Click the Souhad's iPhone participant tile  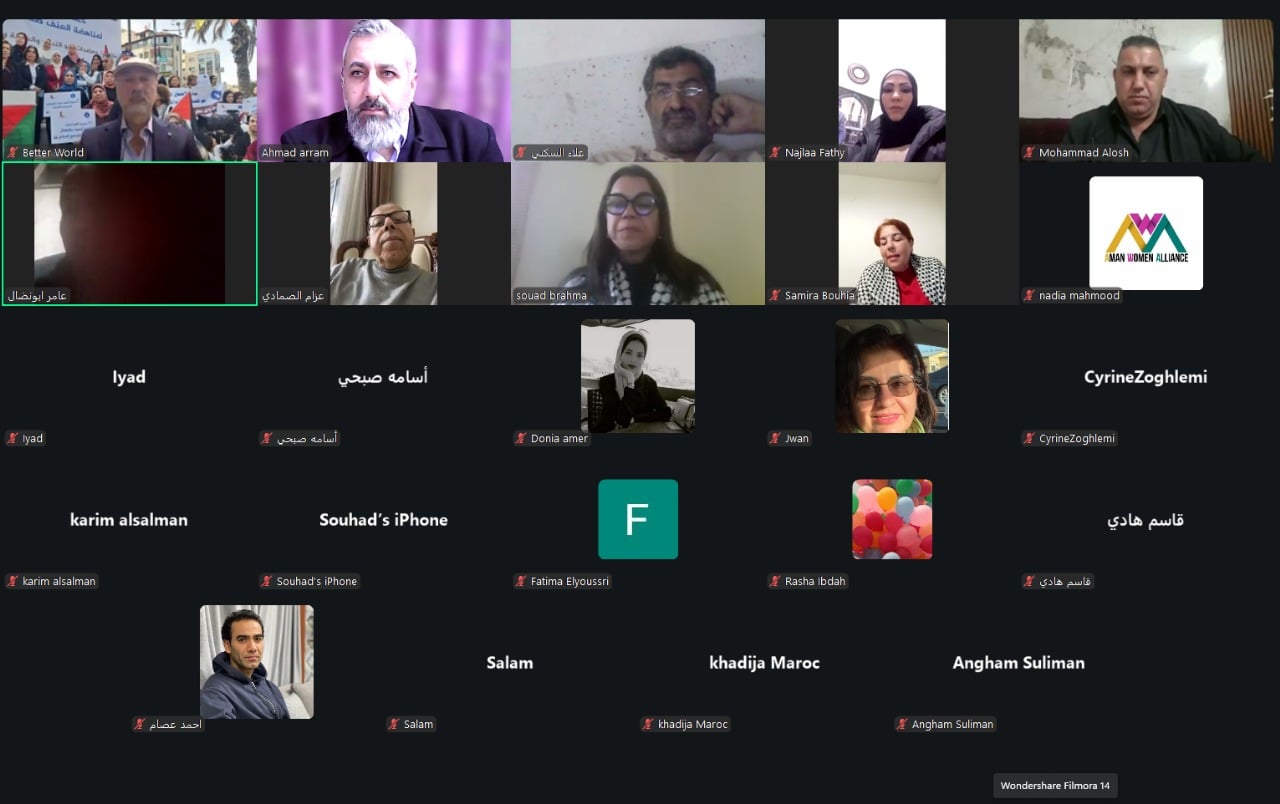pyautogui.click(x=384, y=519)
